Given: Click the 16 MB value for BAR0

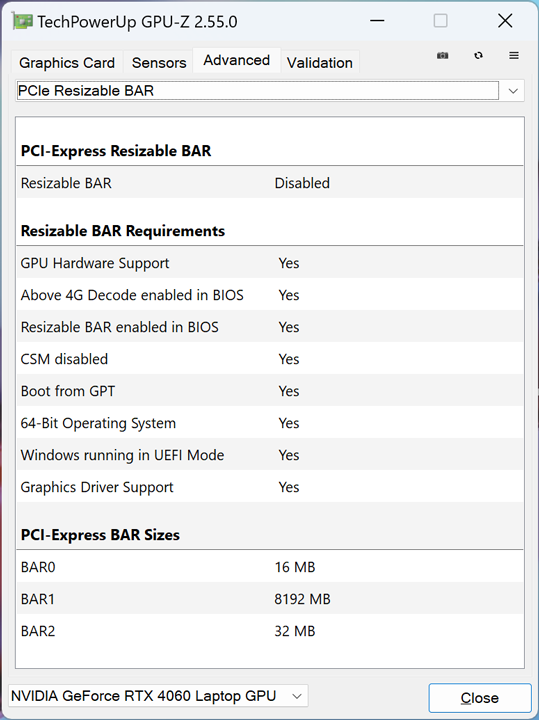Looking at the screenshot, I should point(295,568).
